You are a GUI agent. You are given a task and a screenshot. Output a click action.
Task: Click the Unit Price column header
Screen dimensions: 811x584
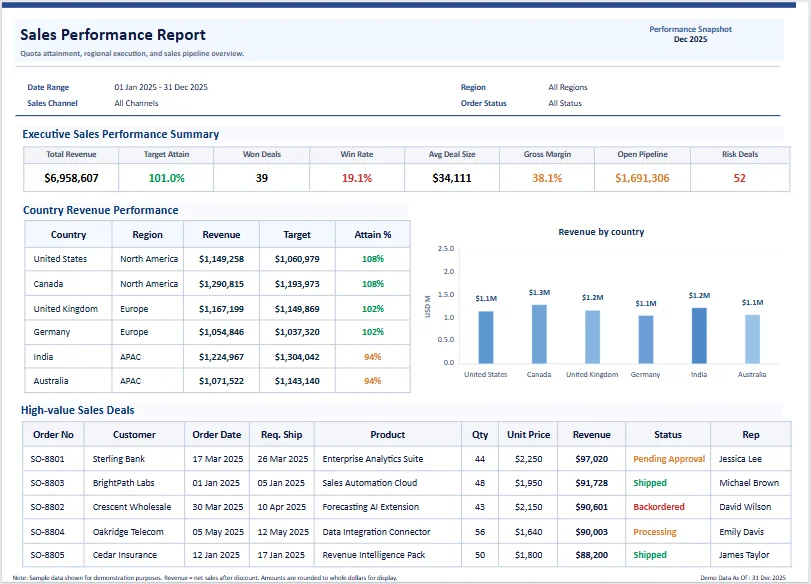click(x=528, y=435)
